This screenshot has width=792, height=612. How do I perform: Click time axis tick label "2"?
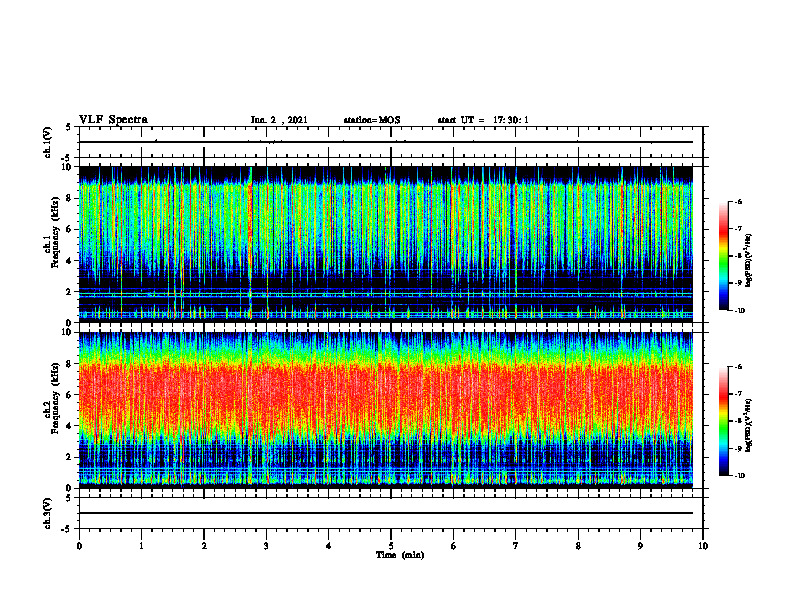coord(204,546)
